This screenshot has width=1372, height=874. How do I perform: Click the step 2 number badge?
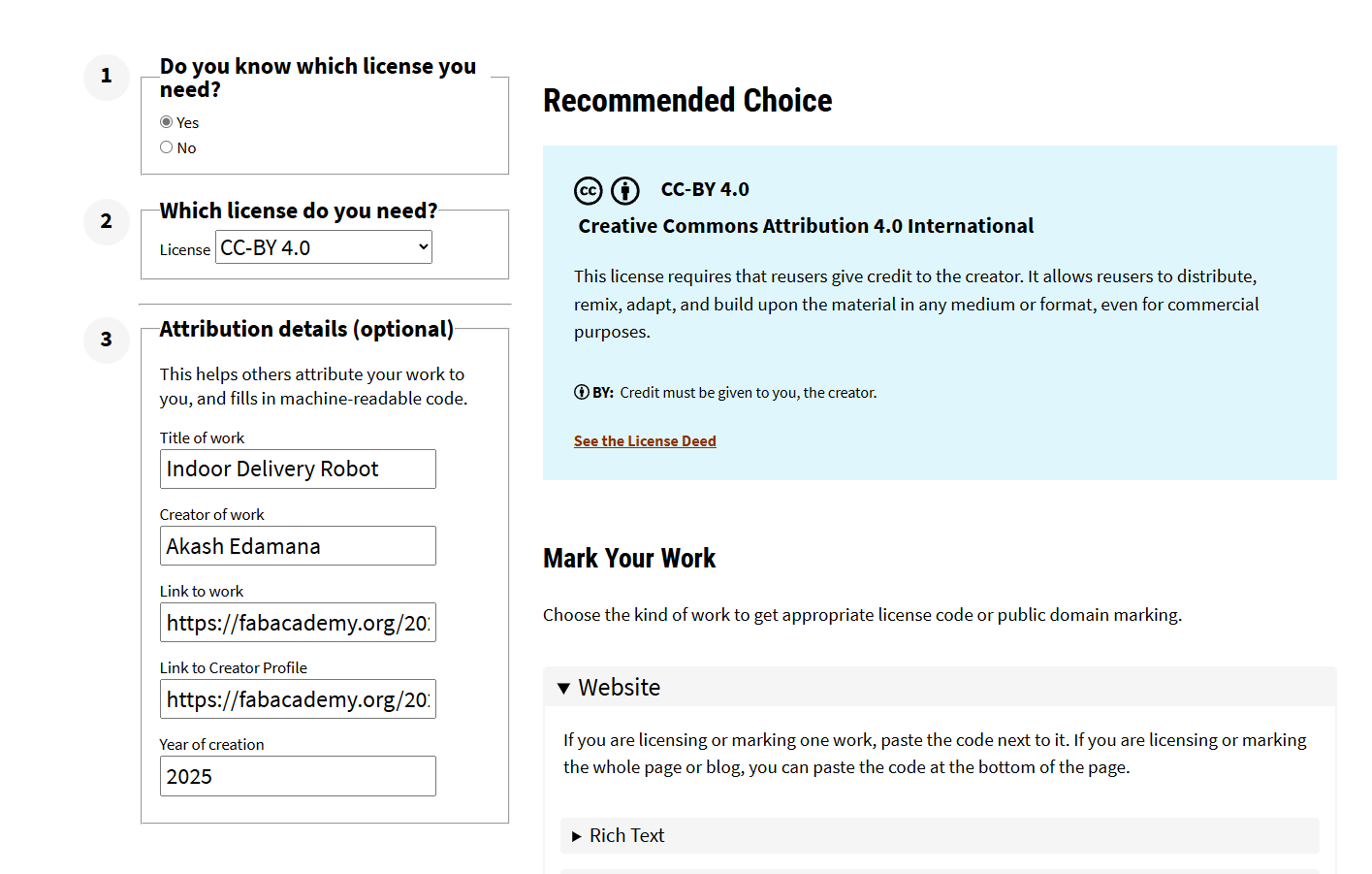point(107,222)
